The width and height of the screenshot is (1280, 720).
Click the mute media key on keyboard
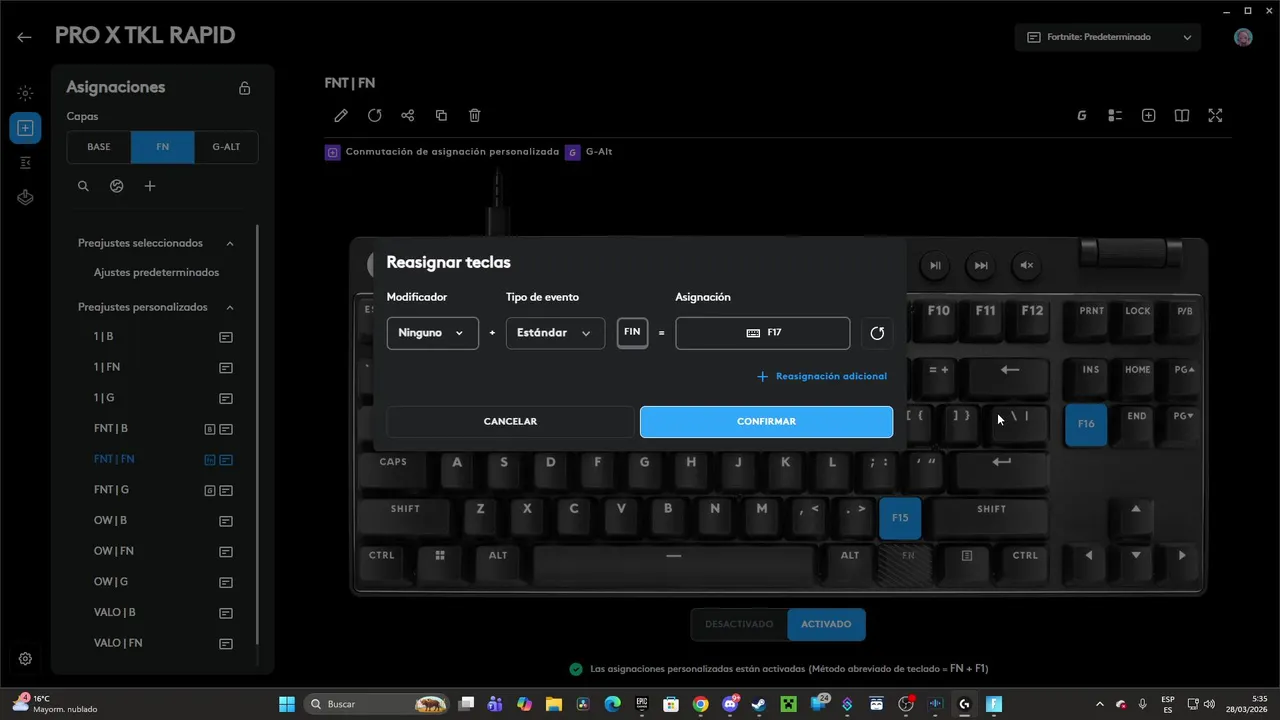(1026, 266)
